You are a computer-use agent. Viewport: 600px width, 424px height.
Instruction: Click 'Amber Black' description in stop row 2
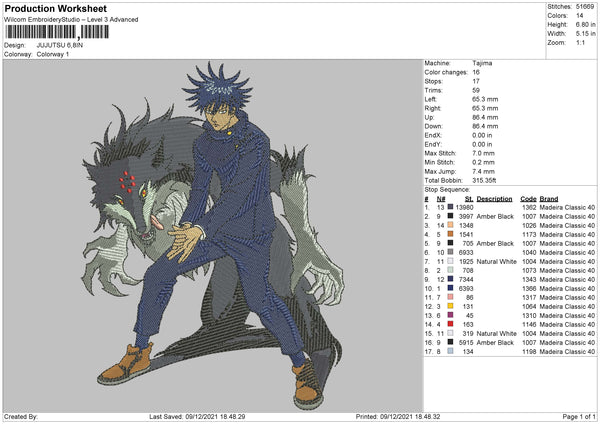point(495,217)
